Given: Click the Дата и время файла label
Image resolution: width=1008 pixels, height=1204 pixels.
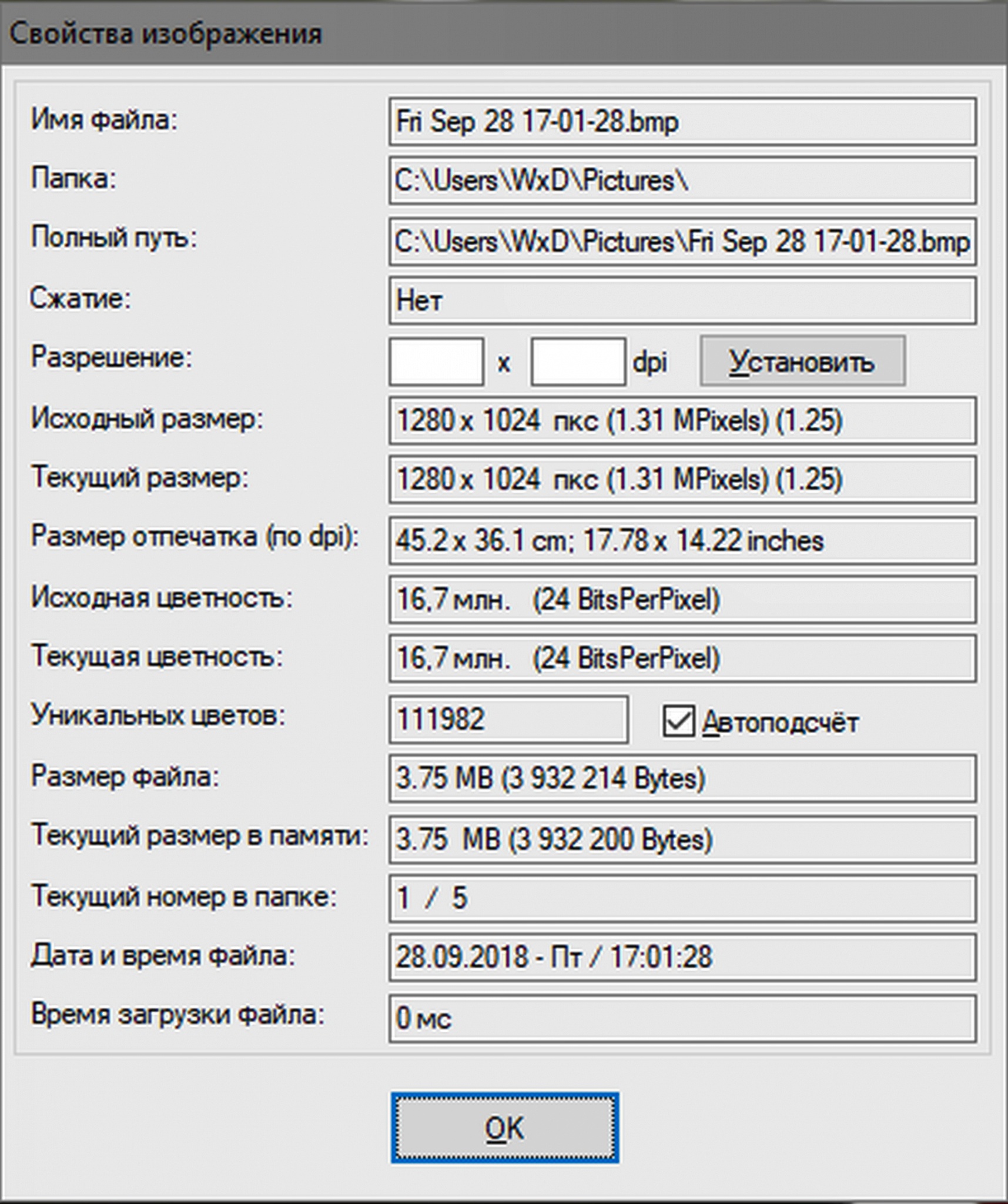Looking at the screenshot, I should click(x=162, y=955).
